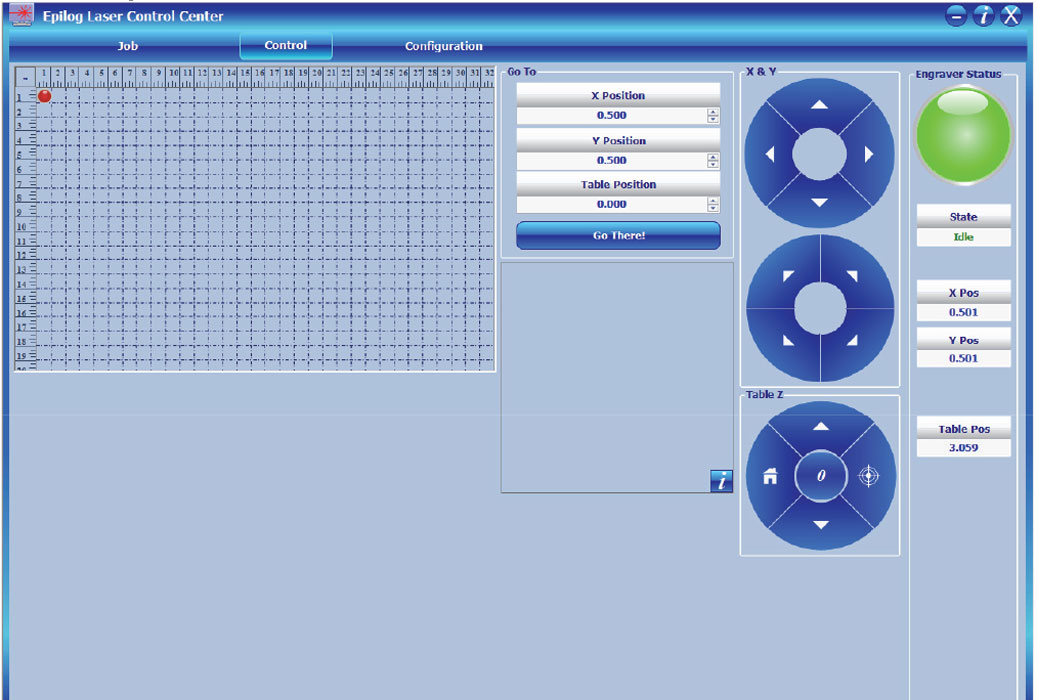Click the green Engraver Status indicator

point(962,134)
